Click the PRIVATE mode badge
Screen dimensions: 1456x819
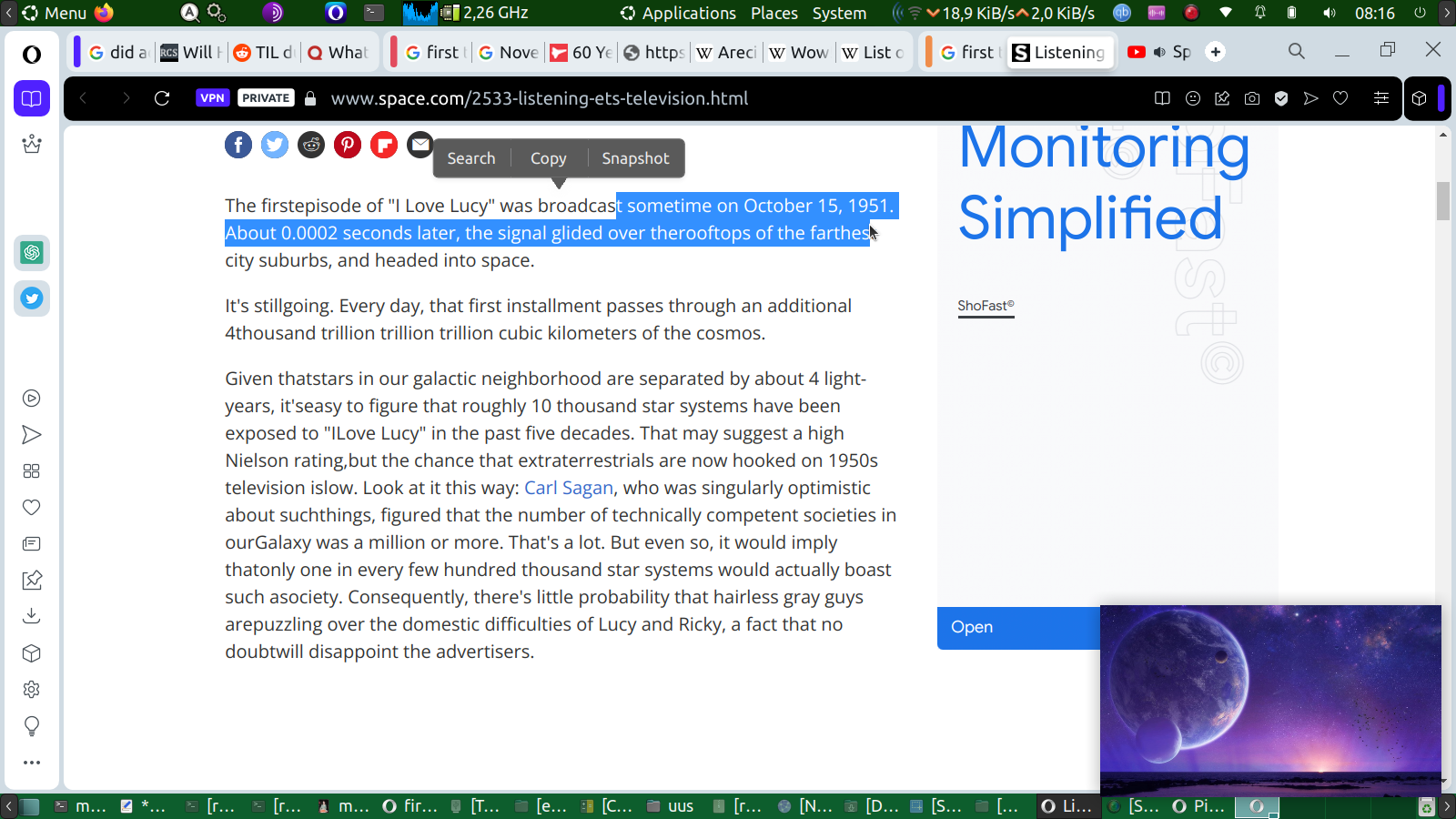click(x=266, y=98)
